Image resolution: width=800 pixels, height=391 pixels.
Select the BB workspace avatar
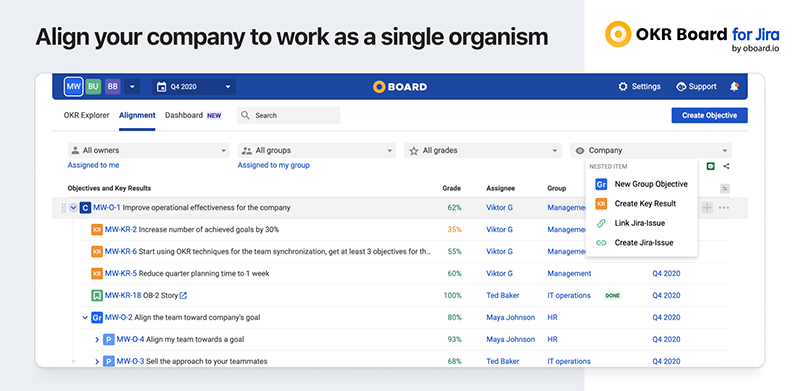[x=113, y=87]
